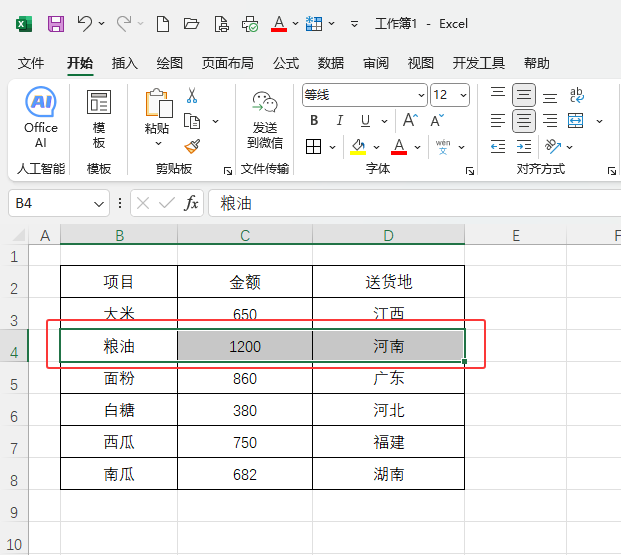Merge and center the selected cells
The width and height of the screenshot is (621, 555).
click(575, 120)
